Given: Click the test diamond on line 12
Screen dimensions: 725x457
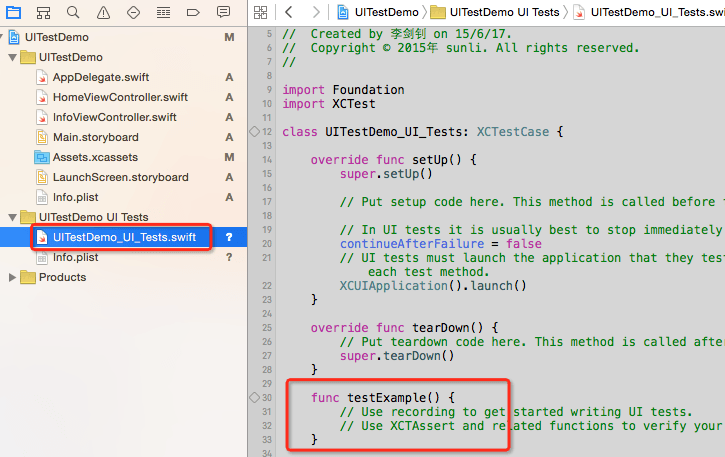Looking at the screenshot, I should click(x=254, y=132).
